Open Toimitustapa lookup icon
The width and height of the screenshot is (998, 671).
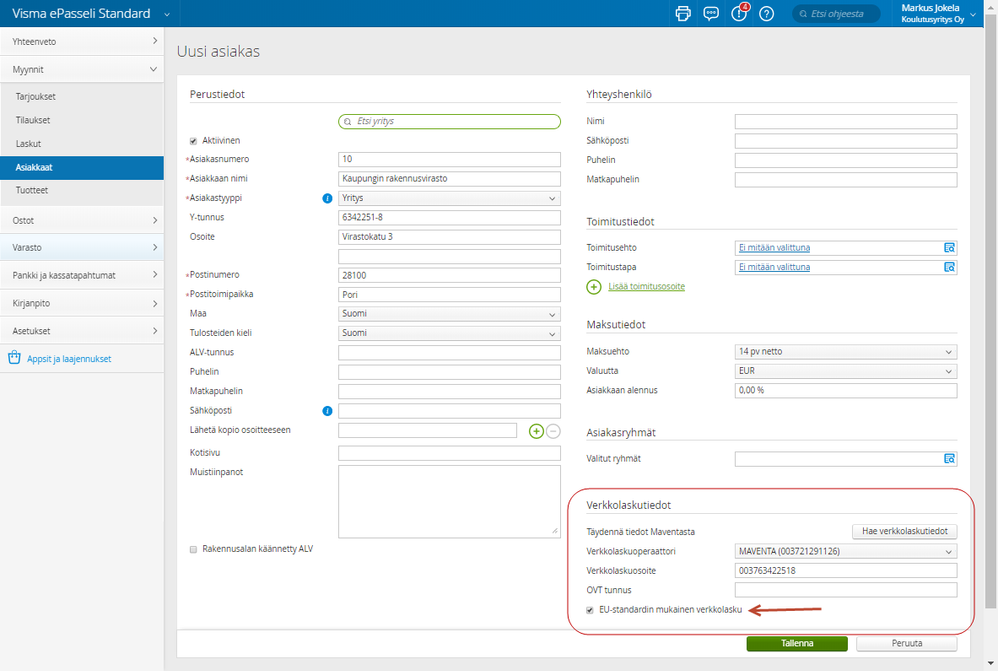949,267
